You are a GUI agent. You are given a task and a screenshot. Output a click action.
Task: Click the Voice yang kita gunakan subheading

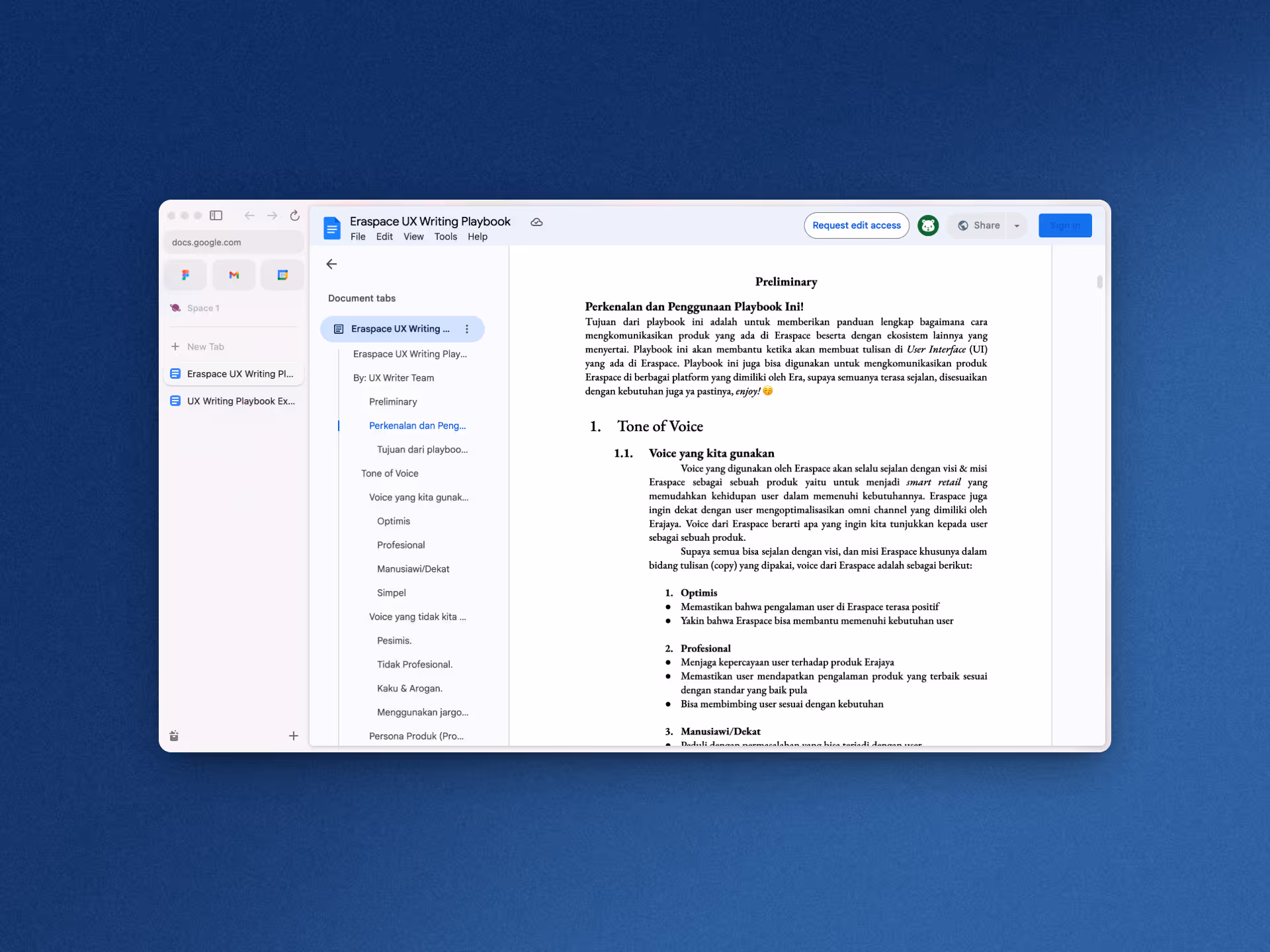coord(711,454)
